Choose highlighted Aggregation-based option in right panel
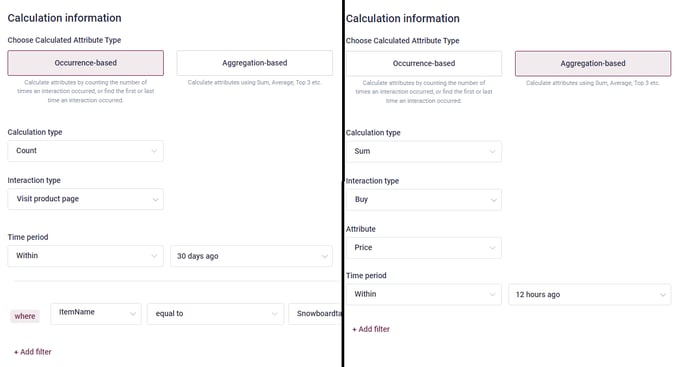Viewport: 688px width, 367px height. click(593, 63)
